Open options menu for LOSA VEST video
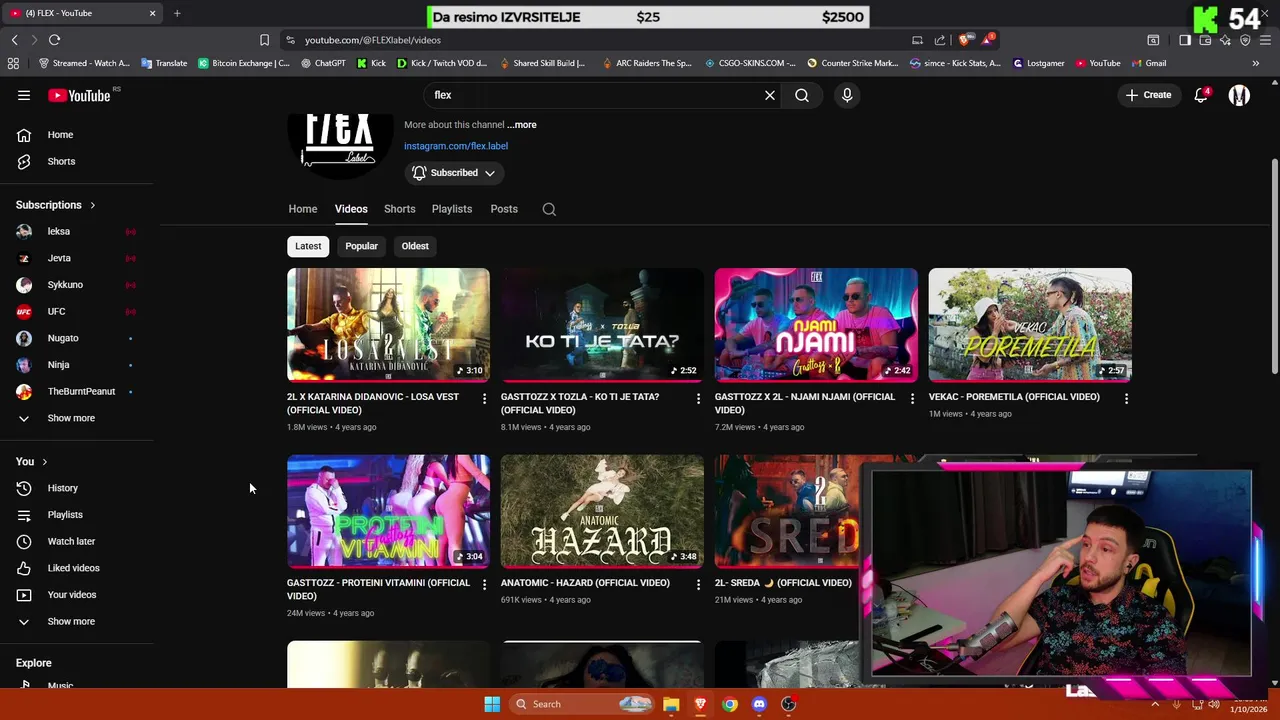This screenshot has height=720, width=1280. [484, 398]
